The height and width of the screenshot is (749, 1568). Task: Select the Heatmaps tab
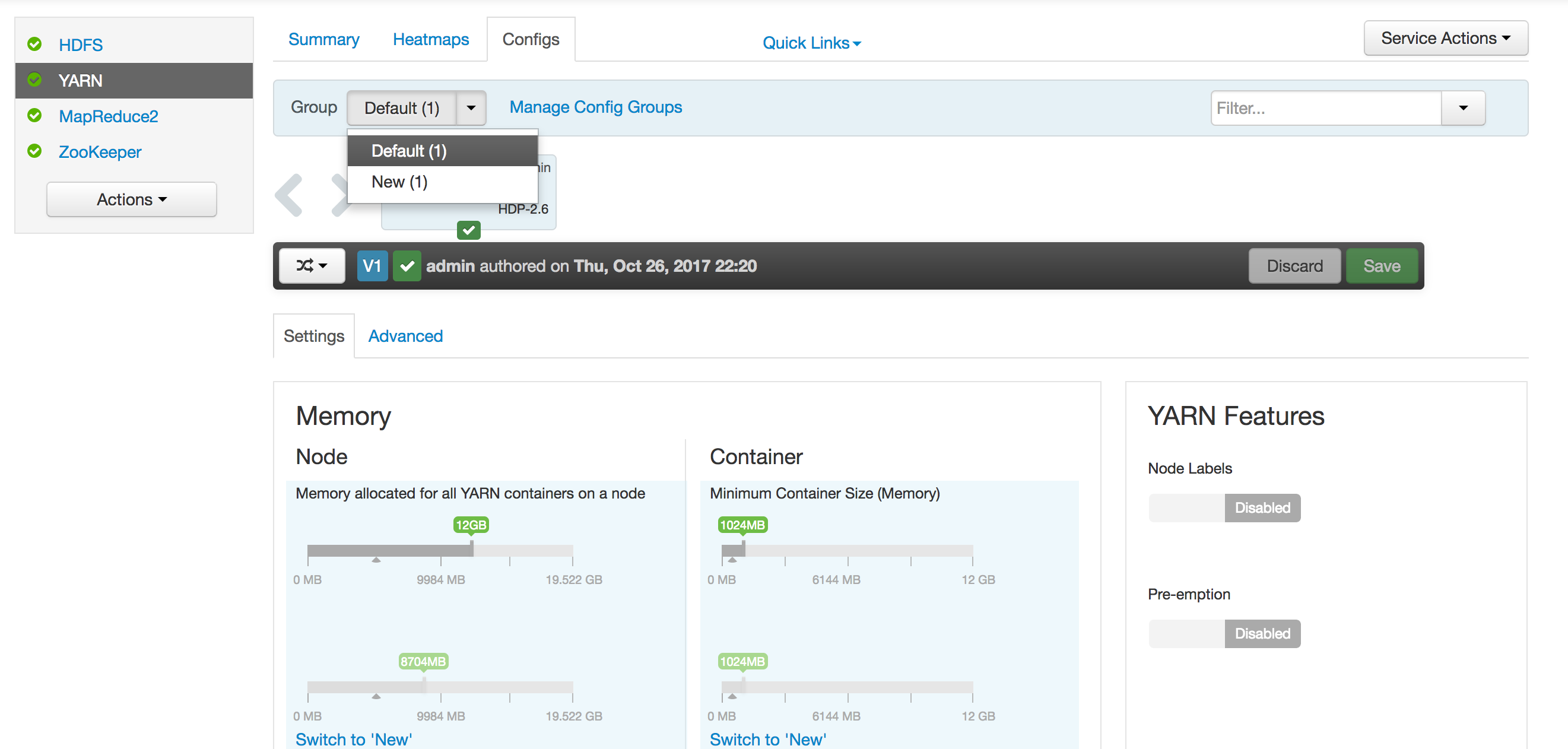point(431,39)
